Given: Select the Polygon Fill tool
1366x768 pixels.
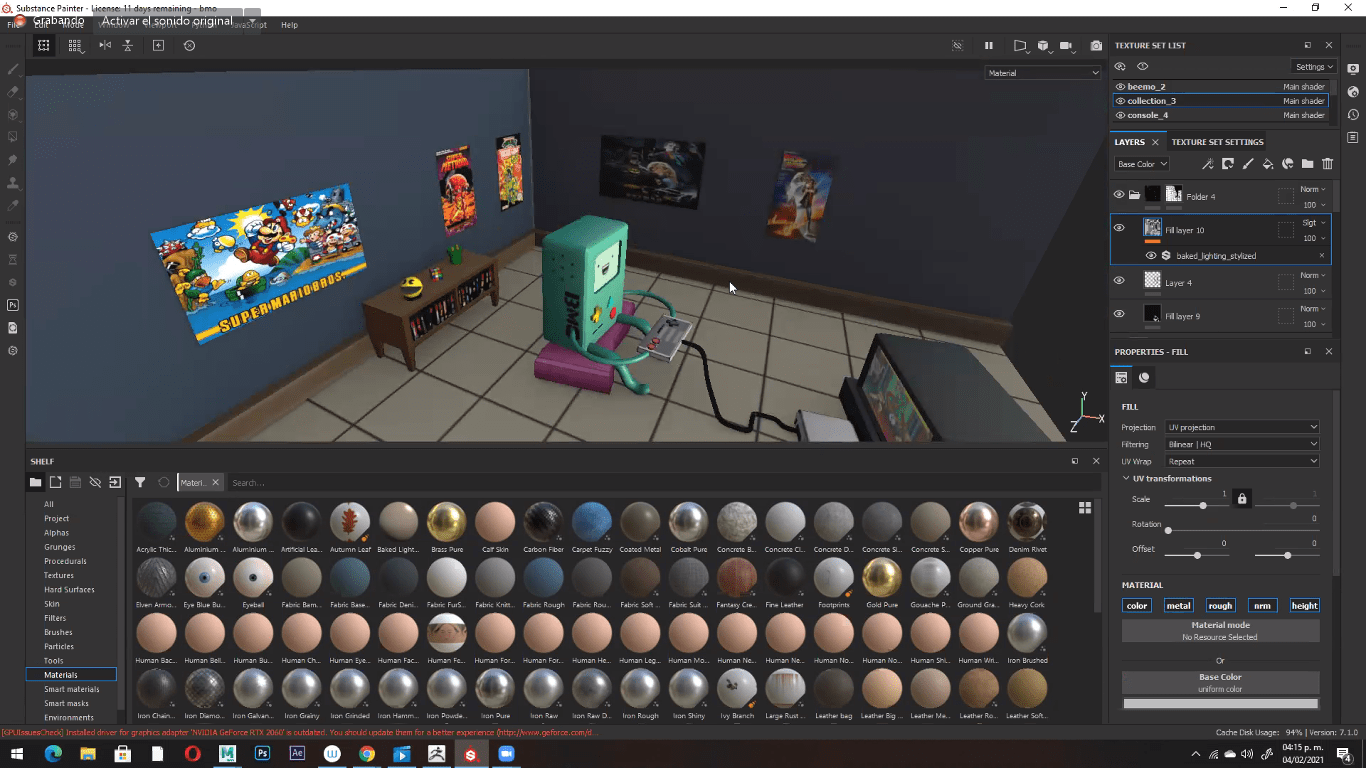Looking at the screenshot, I should point(13,138).
